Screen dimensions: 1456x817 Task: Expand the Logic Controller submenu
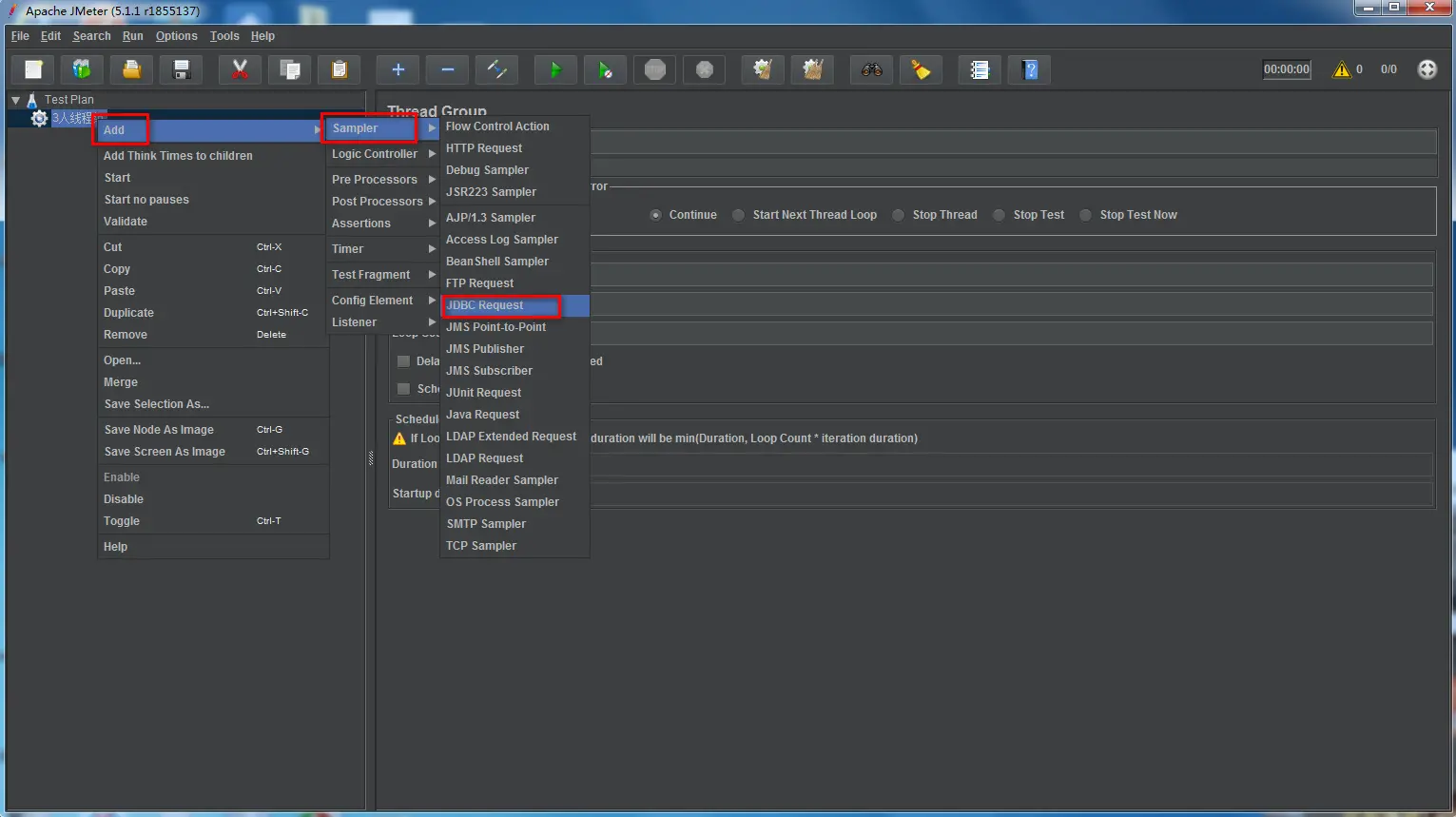382,154
